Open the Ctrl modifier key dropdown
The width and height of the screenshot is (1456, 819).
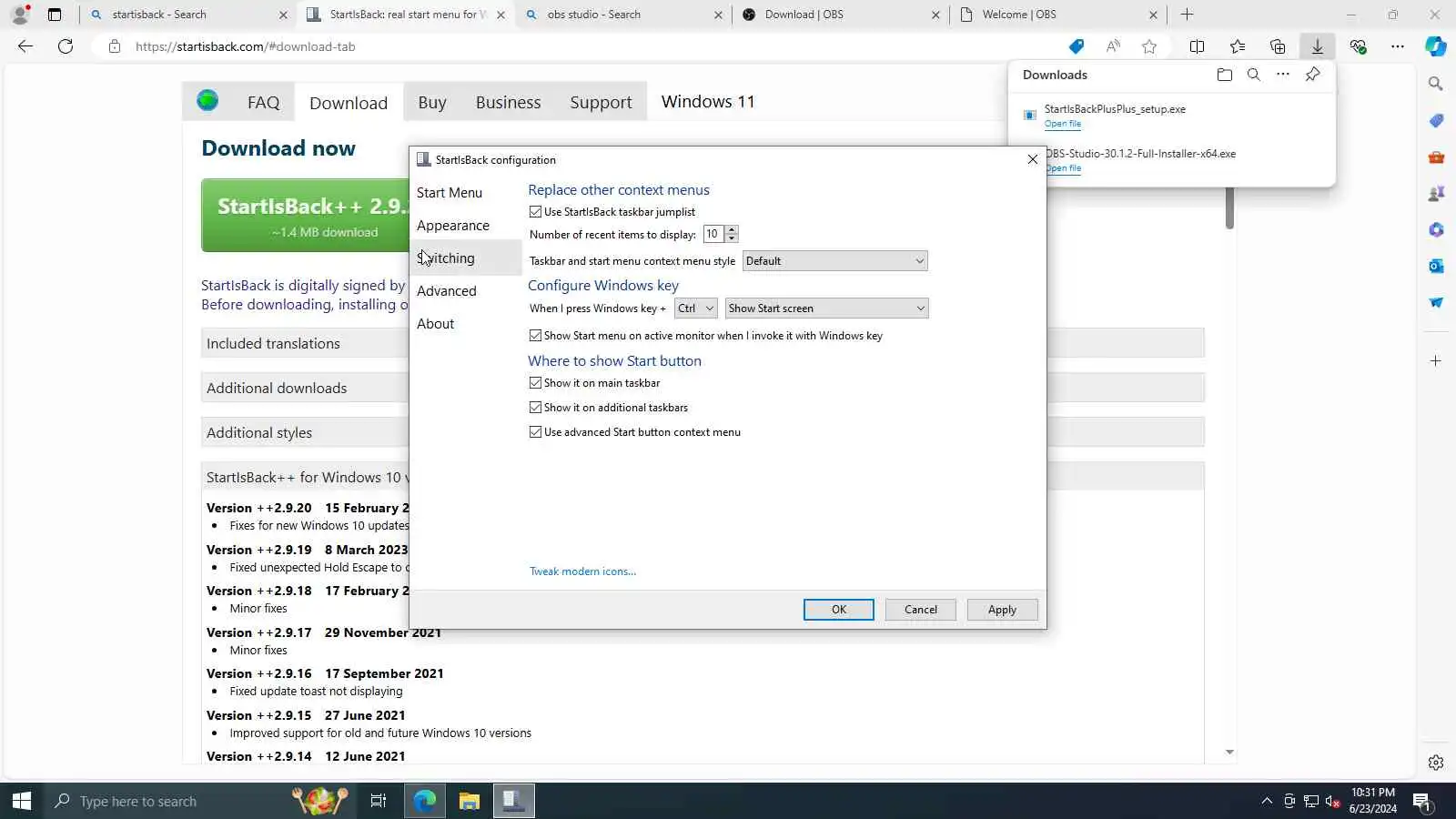point(696,308)
